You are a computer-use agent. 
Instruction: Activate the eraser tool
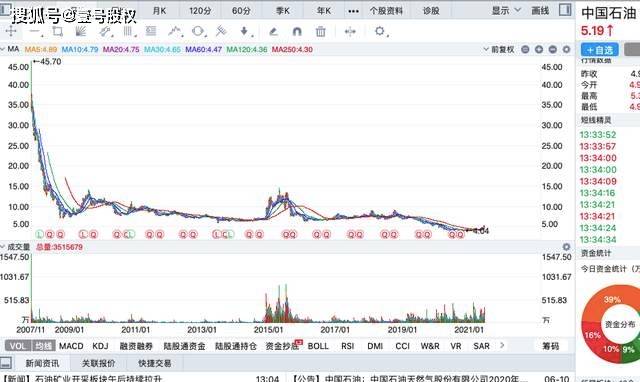click(x=273, y=31)
